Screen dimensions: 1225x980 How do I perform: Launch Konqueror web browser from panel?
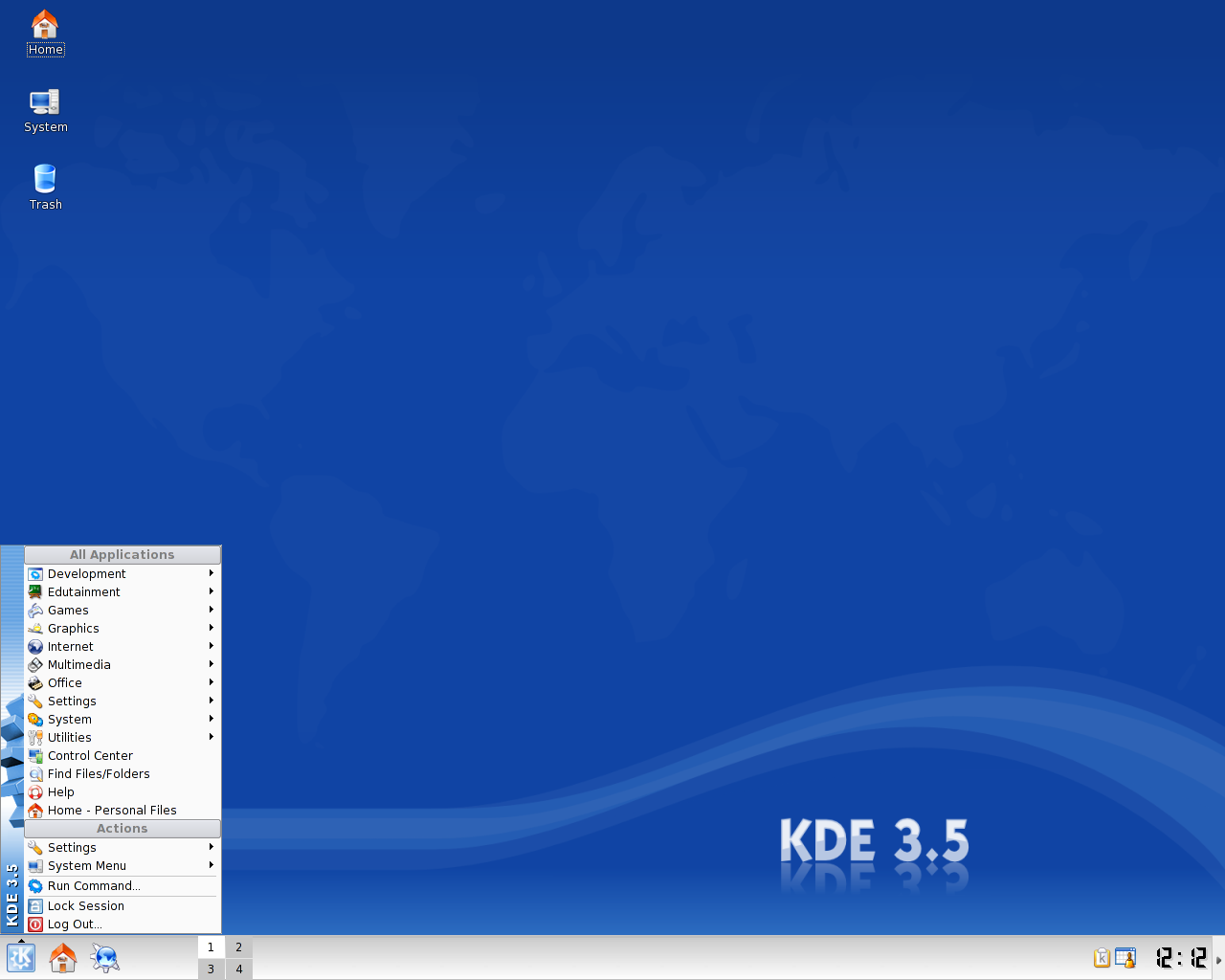click(105, 958)
